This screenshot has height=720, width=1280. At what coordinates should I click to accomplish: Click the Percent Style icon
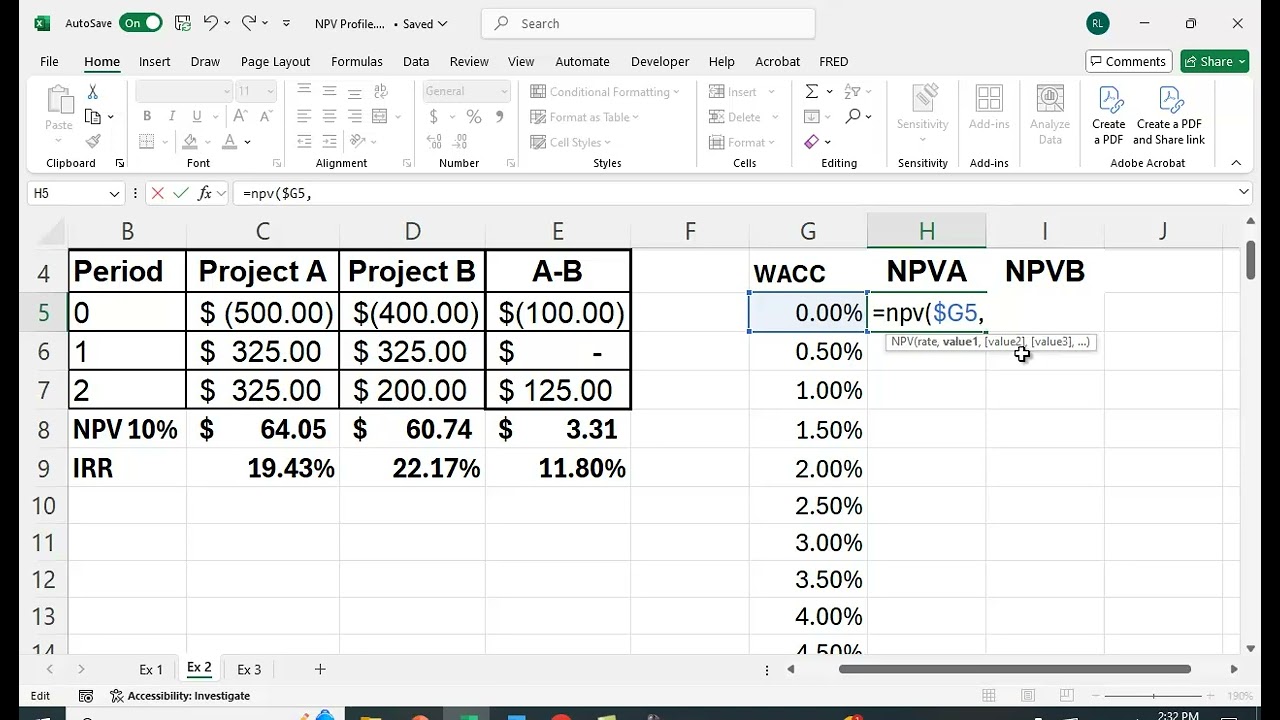474,117
